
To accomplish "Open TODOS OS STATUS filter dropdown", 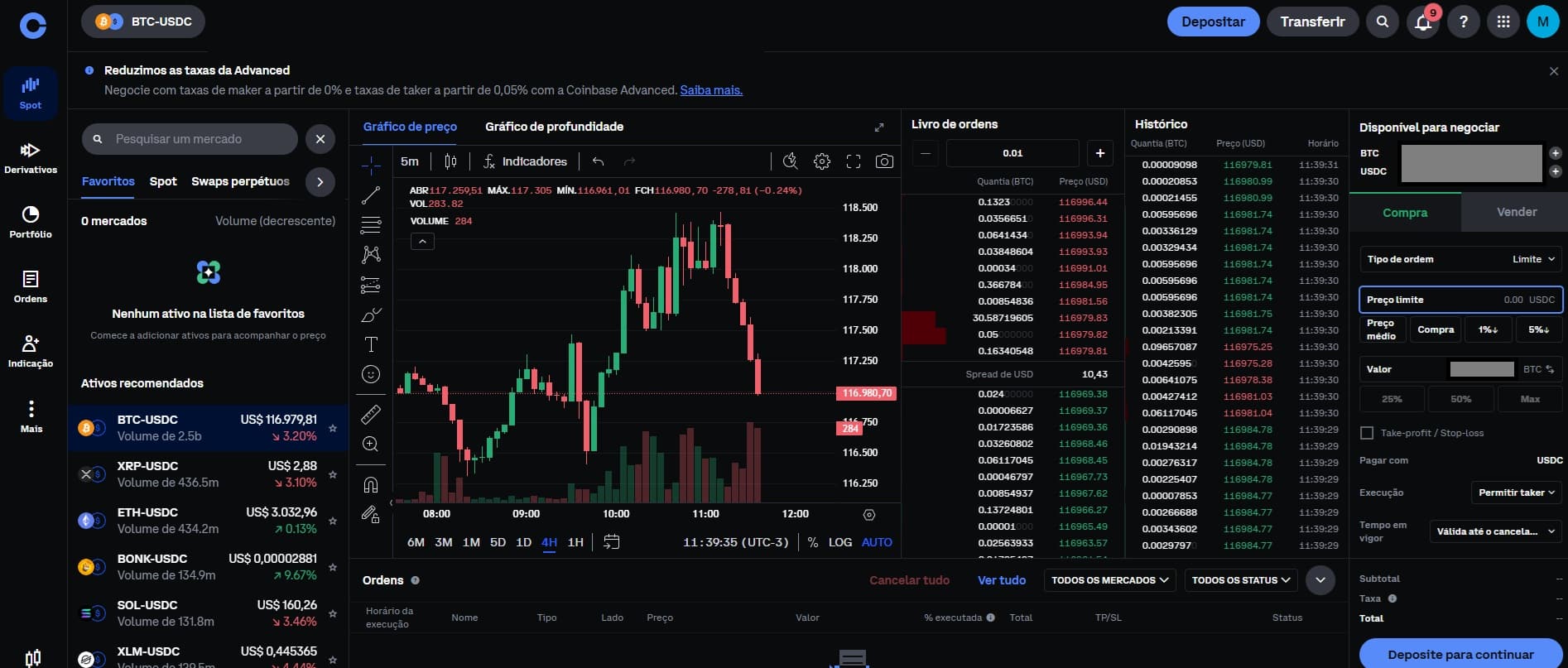I will pyautogui.click(x=1240, y=580).
